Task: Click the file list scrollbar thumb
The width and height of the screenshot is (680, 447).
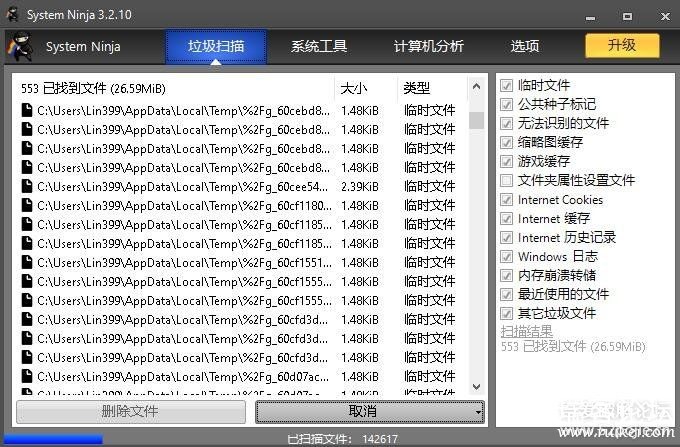Action: click(476, 121)
